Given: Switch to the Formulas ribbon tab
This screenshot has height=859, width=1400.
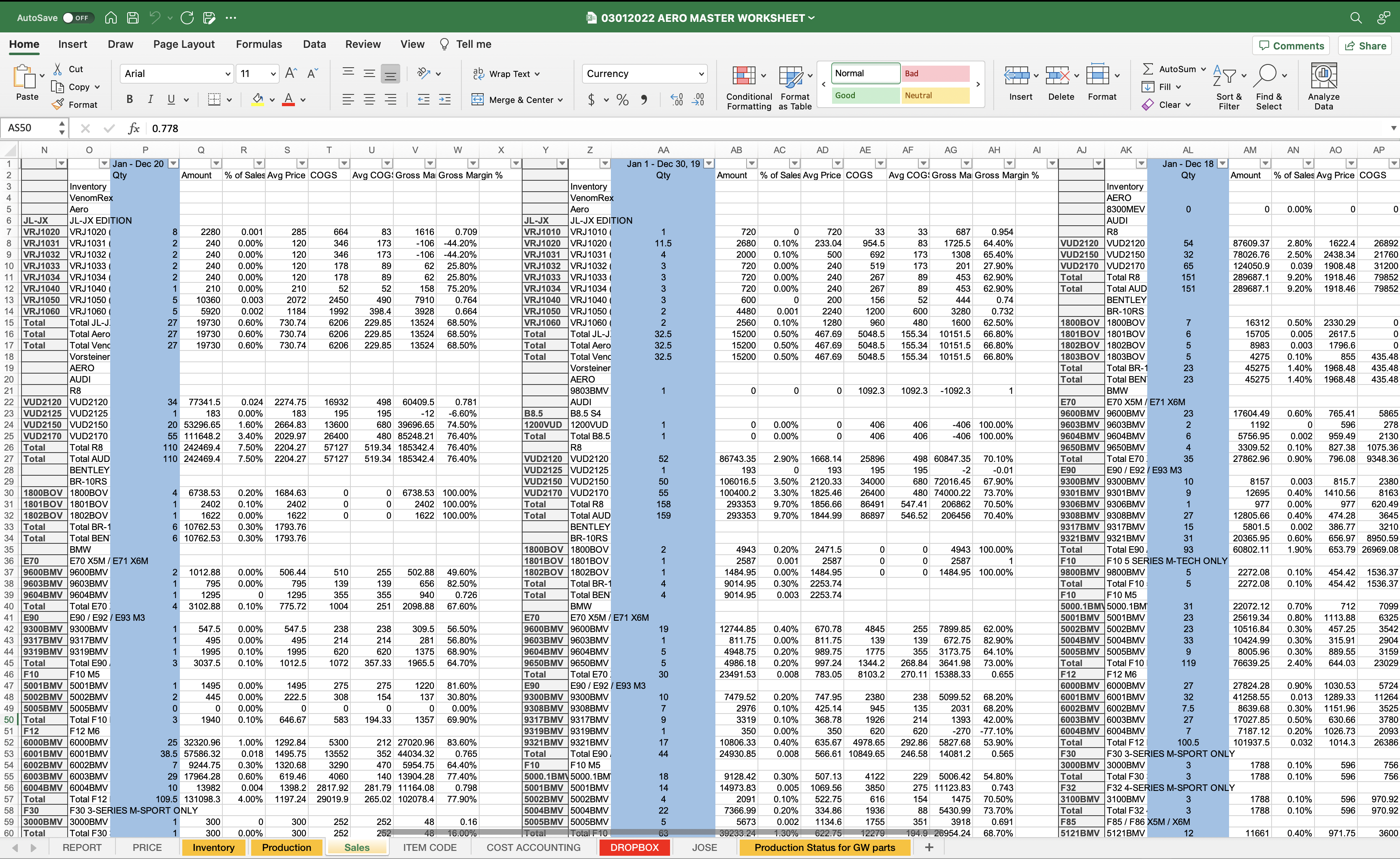Looking at the screenshot, I should click(258, 44).
